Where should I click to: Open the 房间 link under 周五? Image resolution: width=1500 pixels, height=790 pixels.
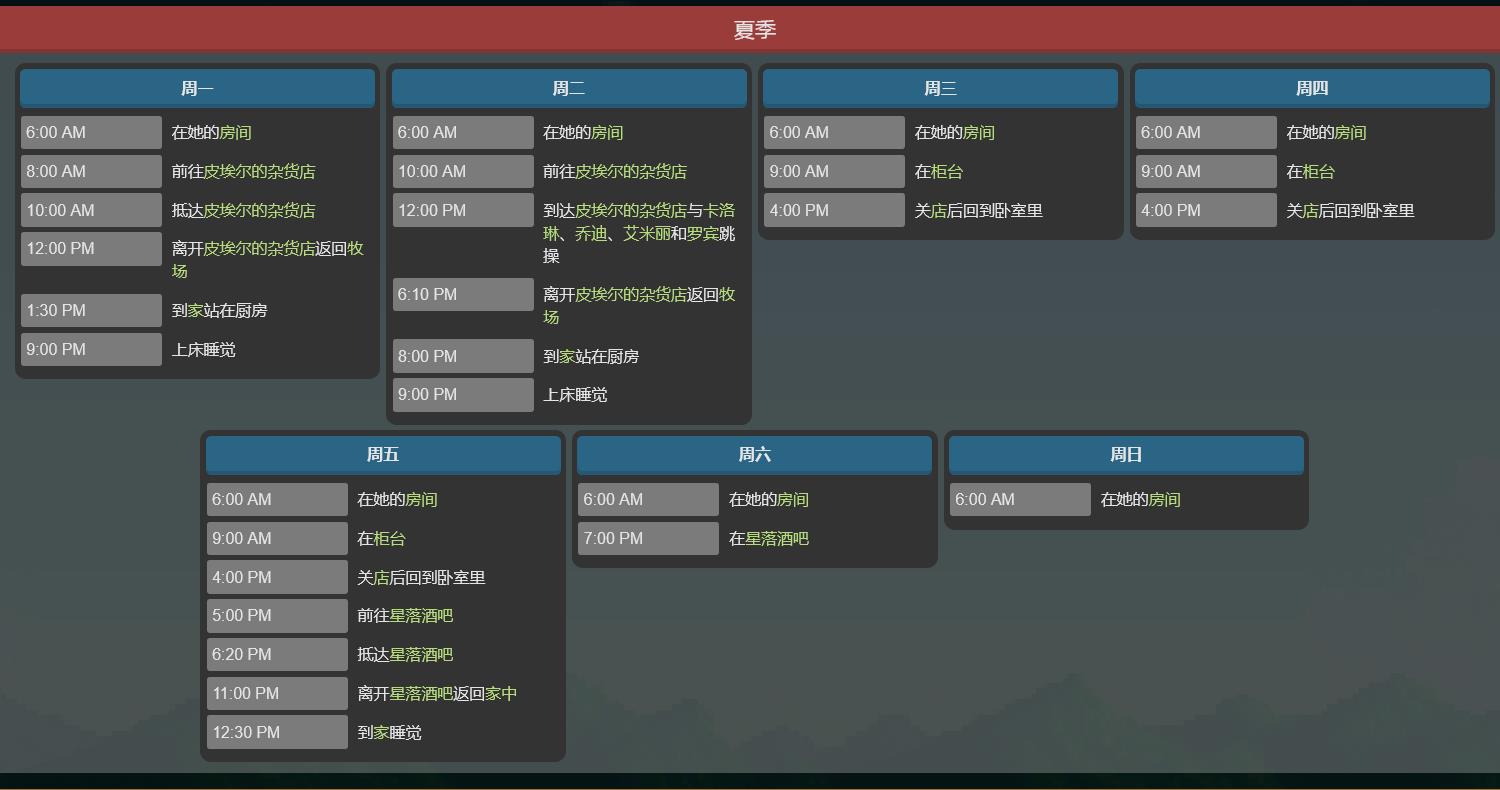(x=422, y=499)
